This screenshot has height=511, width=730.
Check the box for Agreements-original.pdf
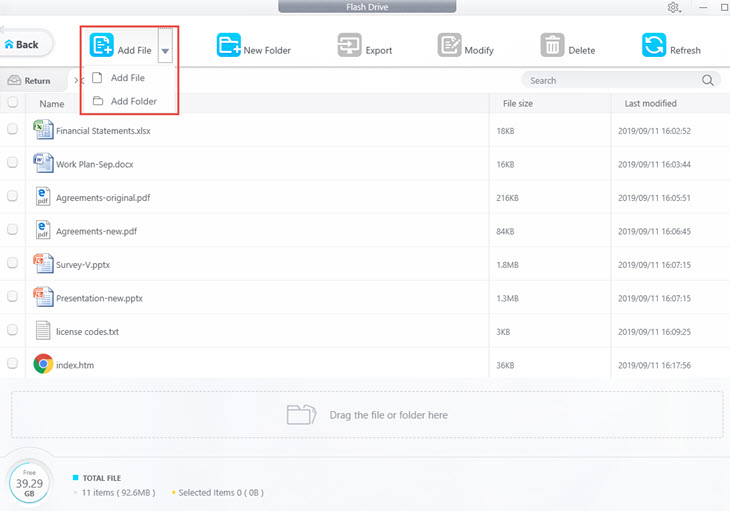(13, 195)
